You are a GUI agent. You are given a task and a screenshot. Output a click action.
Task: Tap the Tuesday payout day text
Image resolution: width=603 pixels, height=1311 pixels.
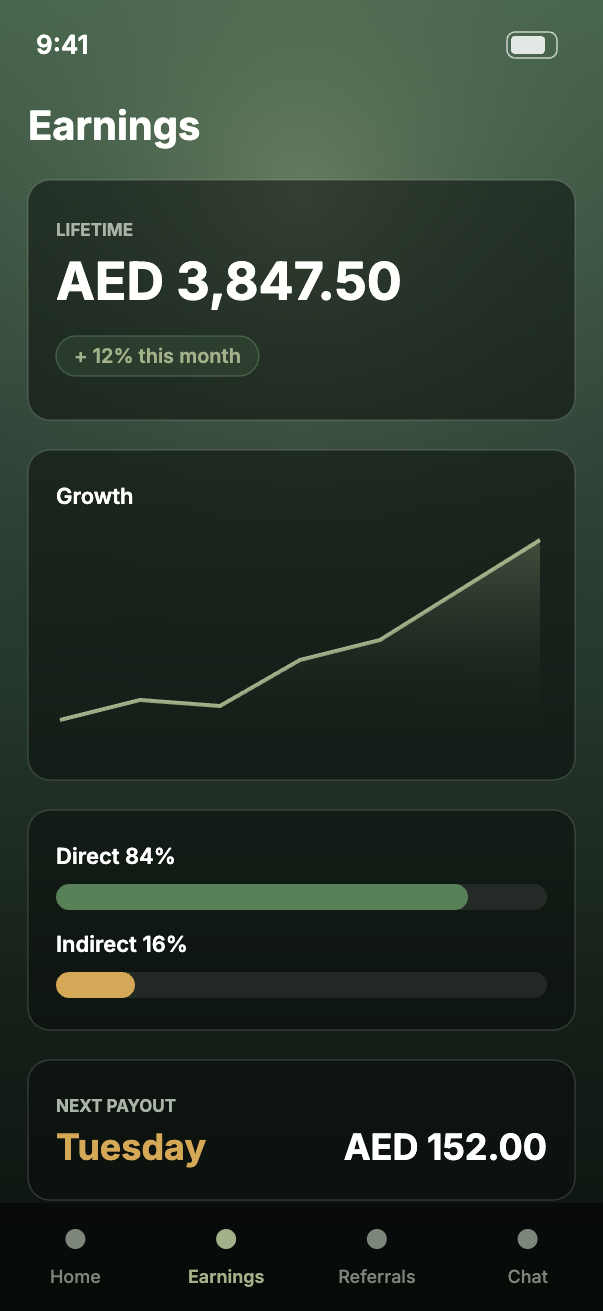[x=131, y=1147]
